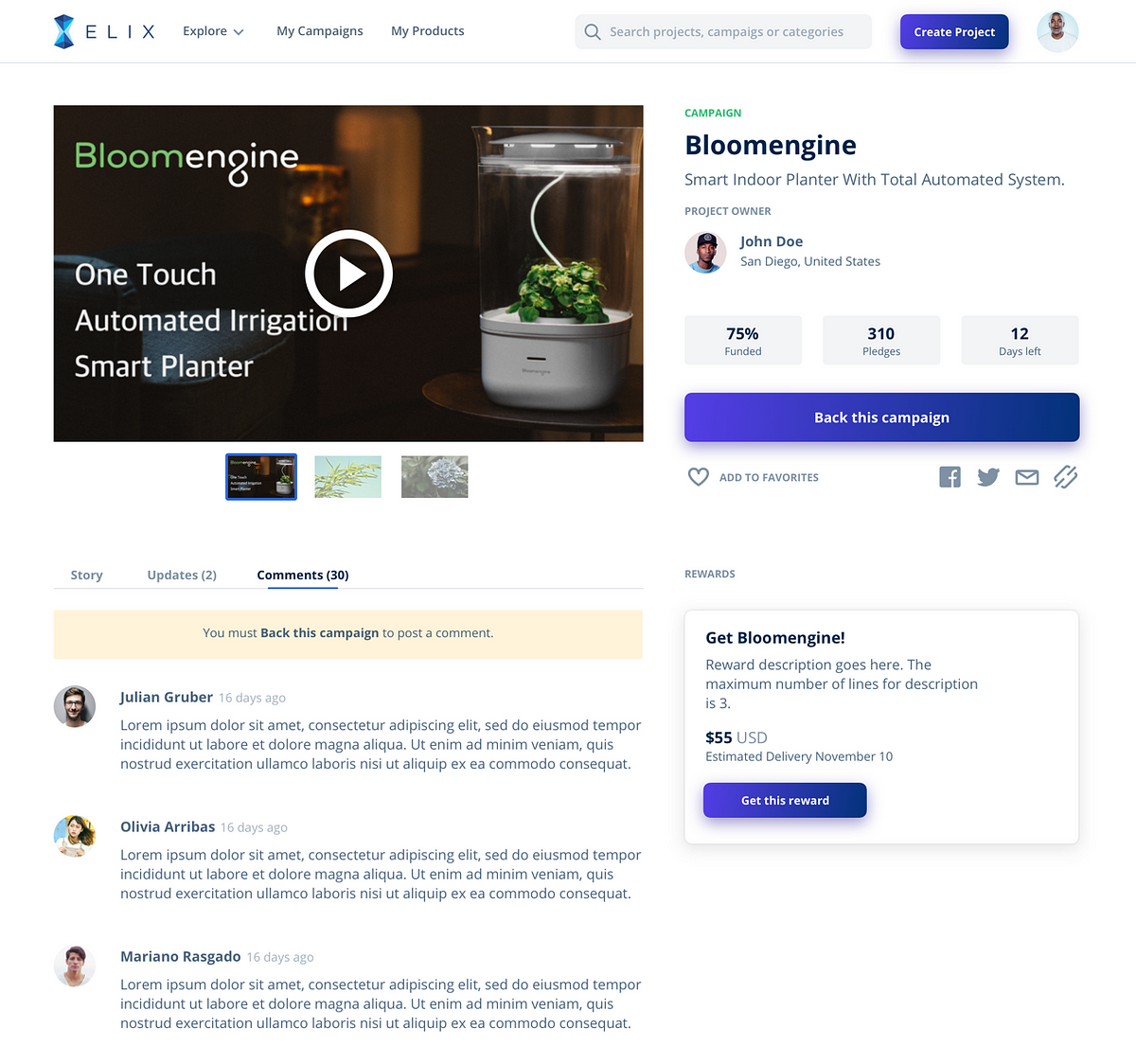Click Julian Gruber's avatar
Screen dimensions: 1136x1064
click(x=74, y=706)
